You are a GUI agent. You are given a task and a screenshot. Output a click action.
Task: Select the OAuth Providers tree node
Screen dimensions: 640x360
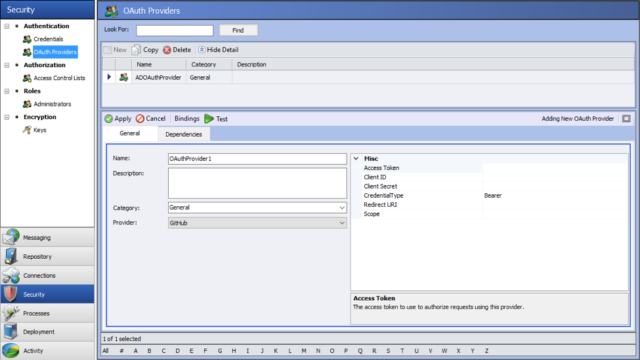(x=55, y=52)
